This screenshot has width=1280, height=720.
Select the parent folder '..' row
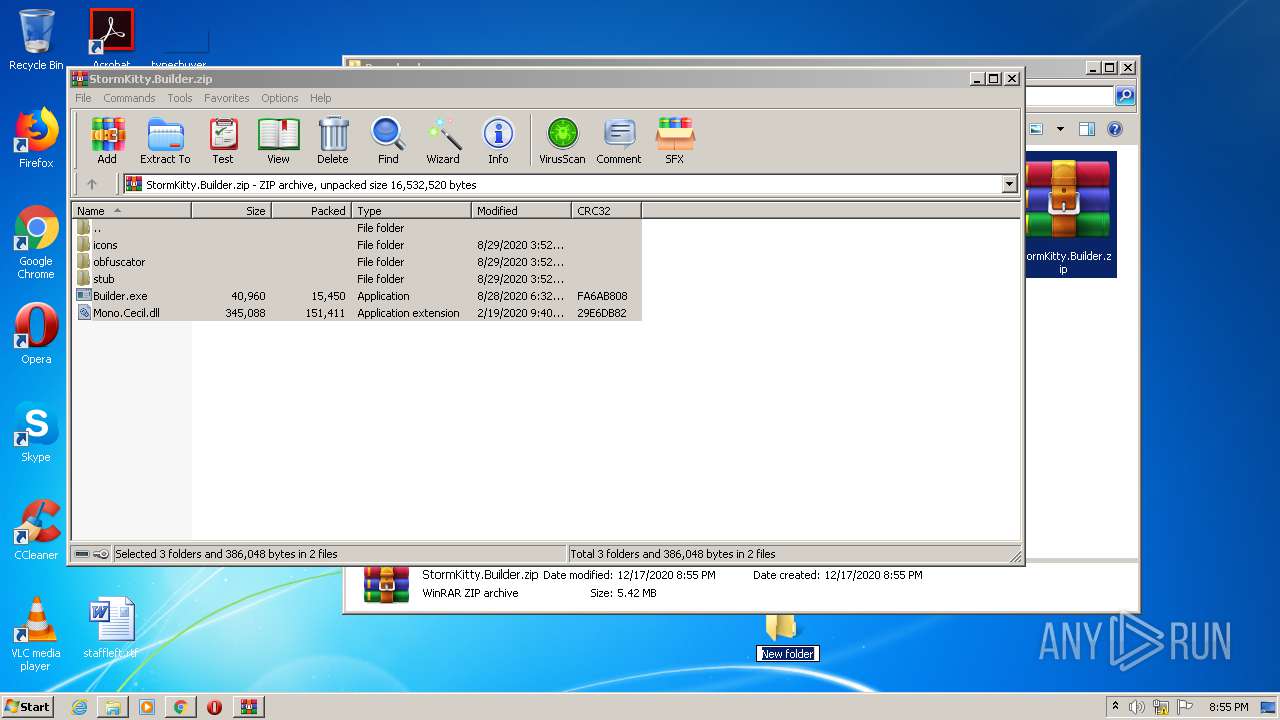click(x=356, y=228)
